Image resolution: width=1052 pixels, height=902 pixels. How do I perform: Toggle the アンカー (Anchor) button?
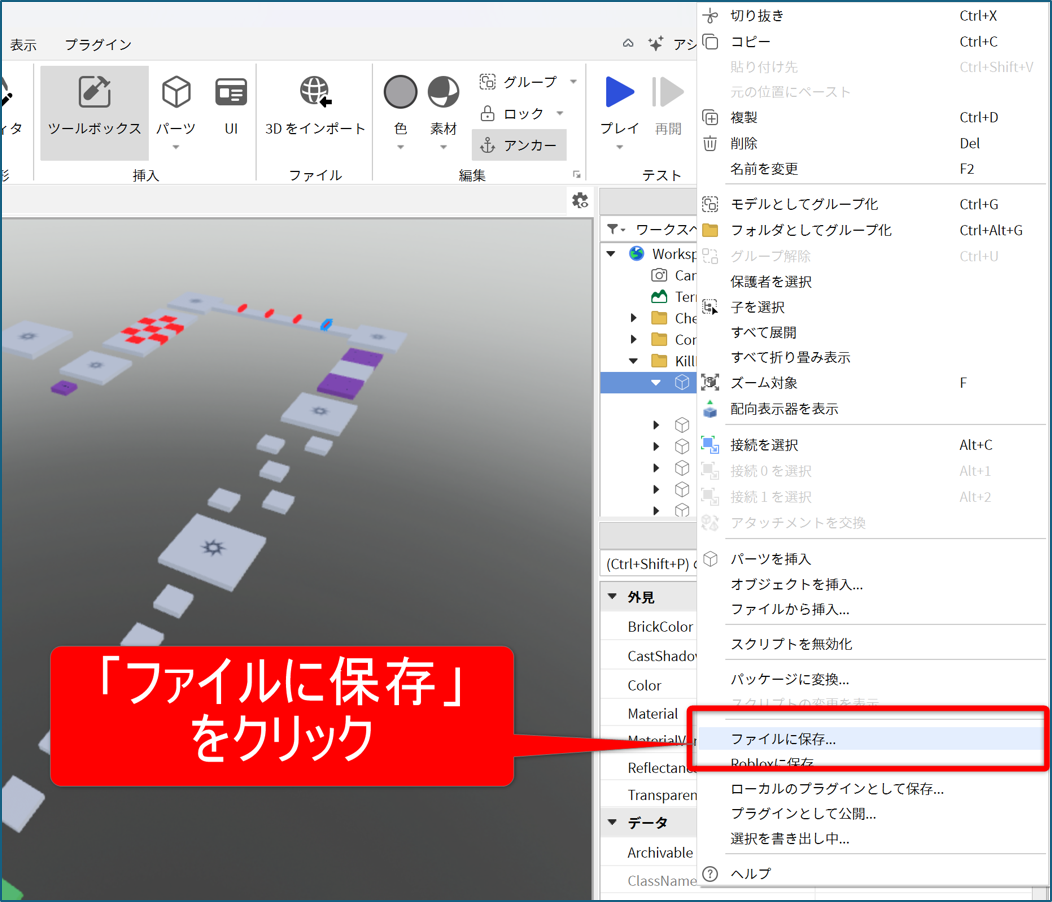[519, 145]
